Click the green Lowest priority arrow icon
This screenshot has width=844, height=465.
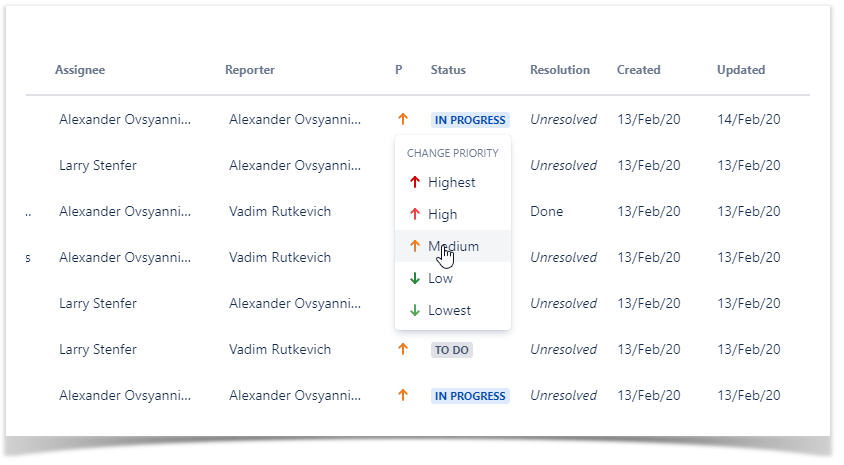[x=415, y=310]
